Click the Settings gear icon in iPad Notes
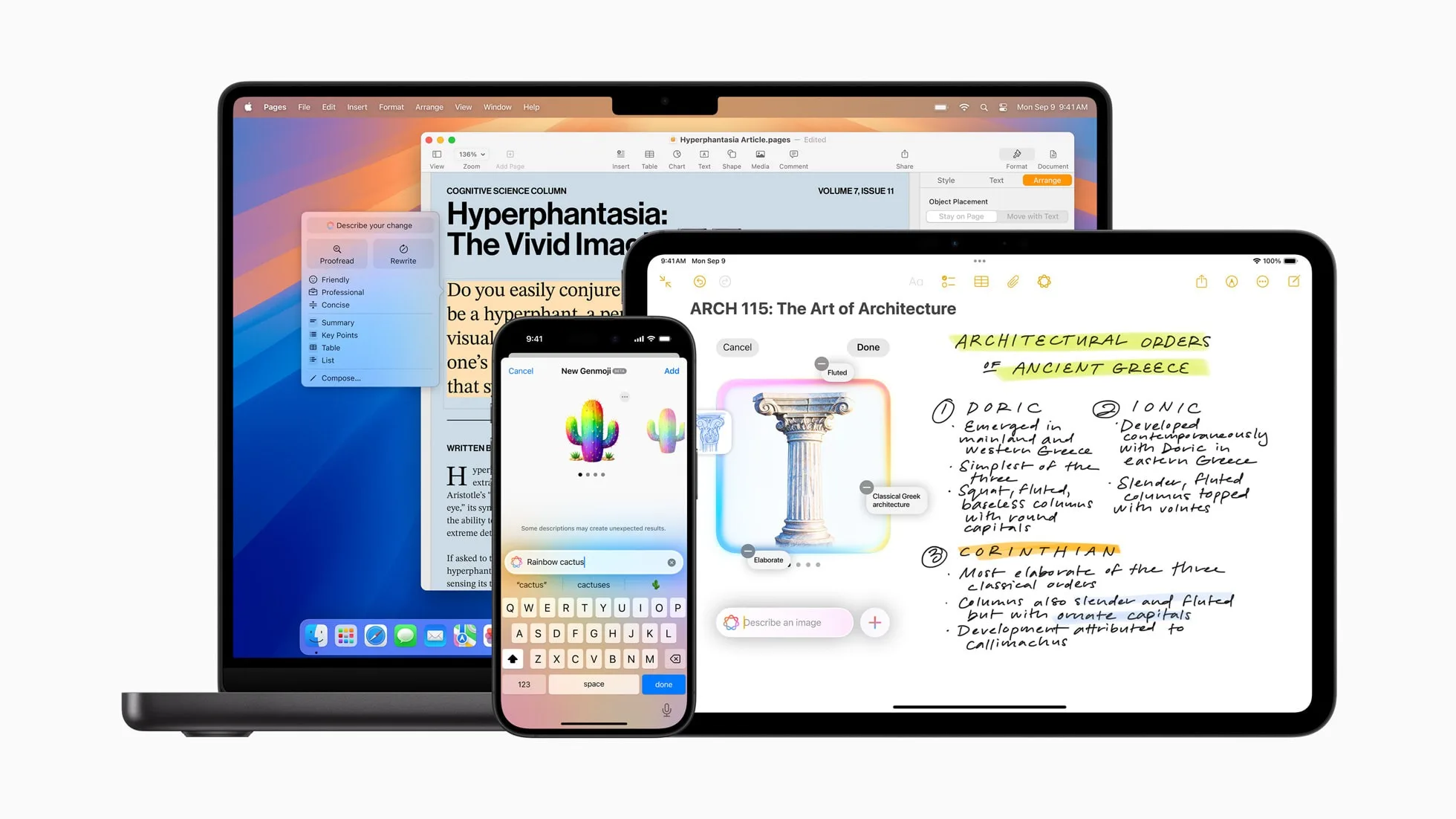 click(x=1044, y=281)
